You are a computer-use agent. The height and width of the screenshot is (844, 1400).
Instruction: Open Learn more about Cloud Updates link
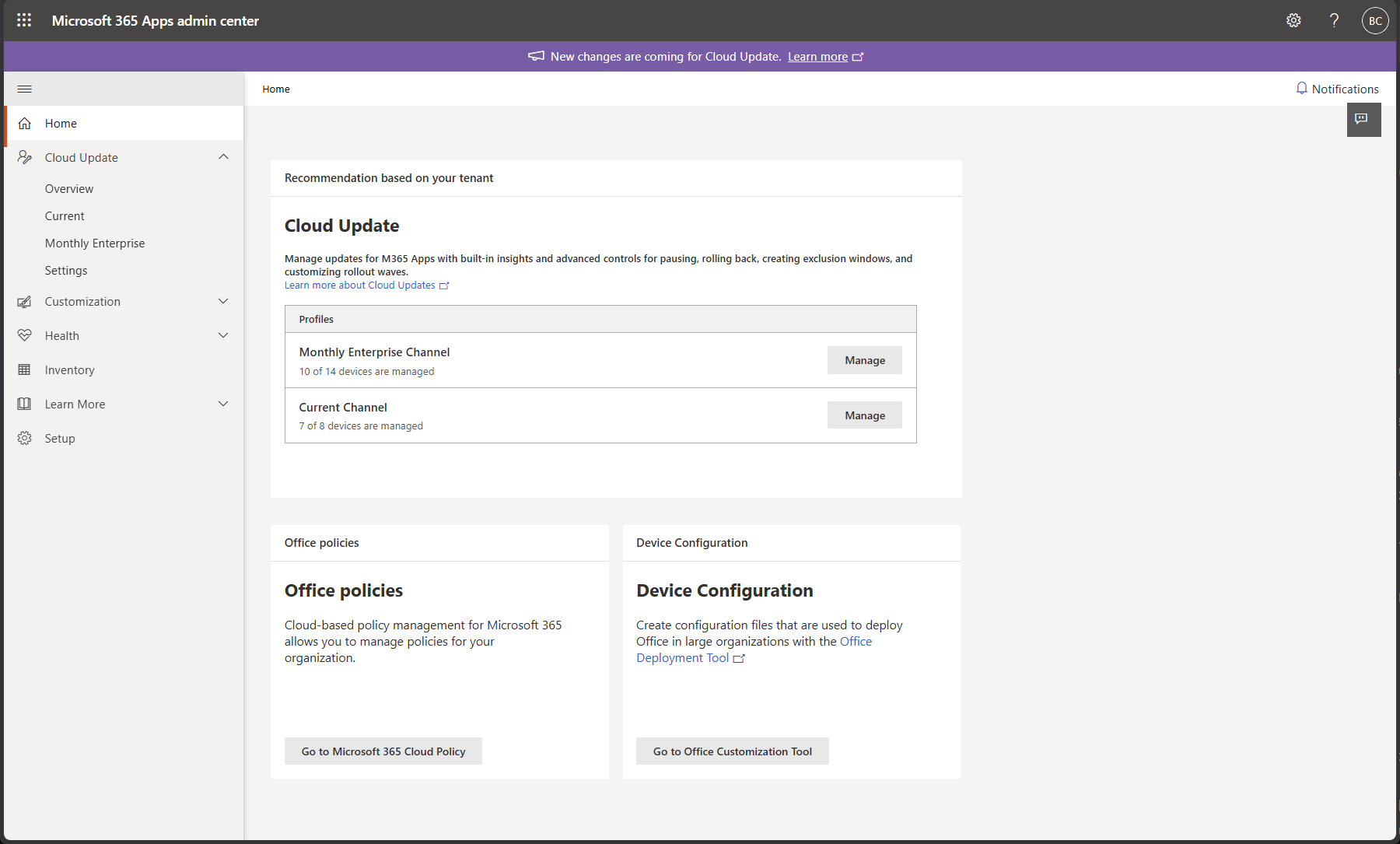pos(360,285)
